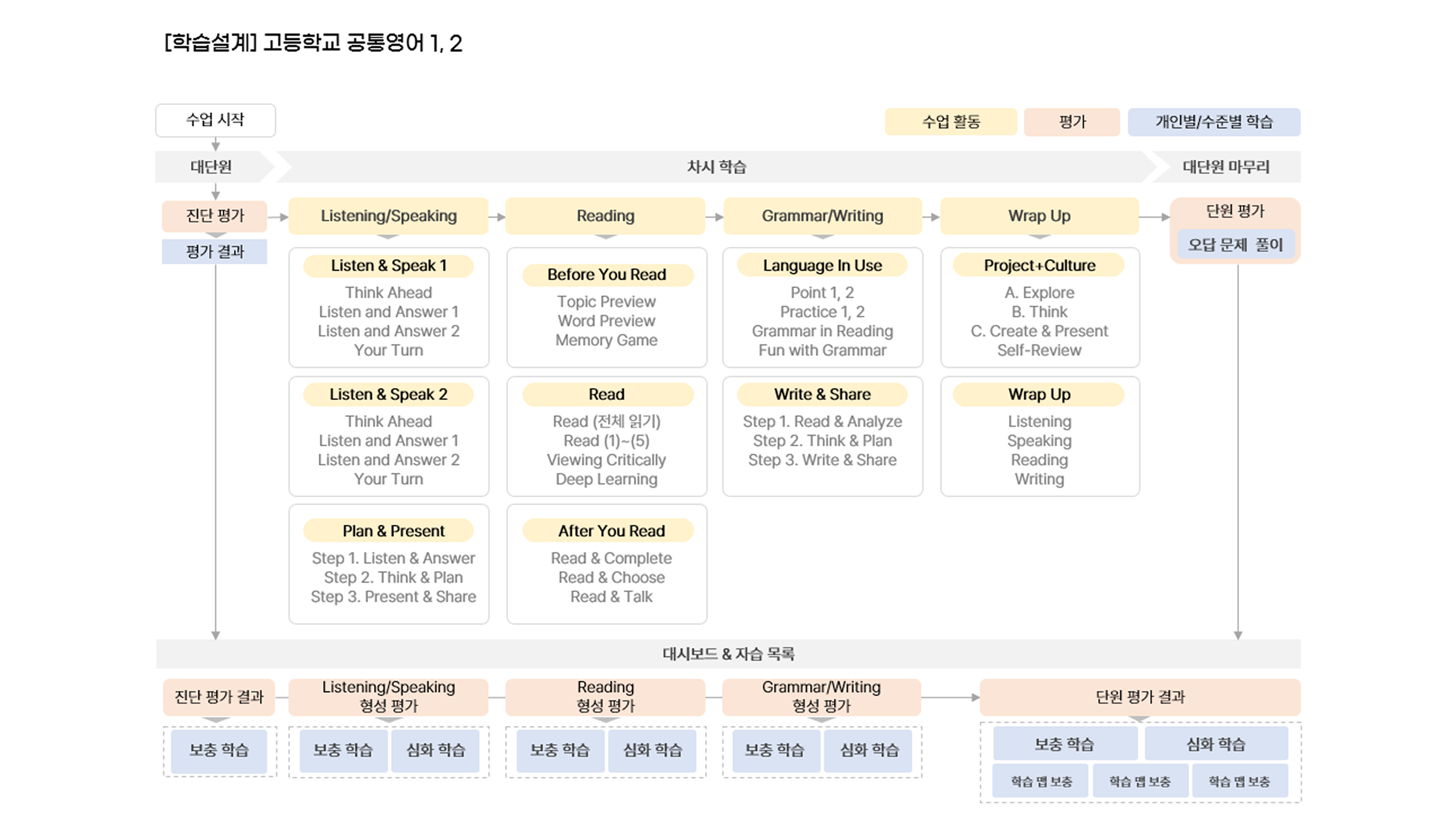Click Speaking text in Wrap Up list

coord(1039,441)
